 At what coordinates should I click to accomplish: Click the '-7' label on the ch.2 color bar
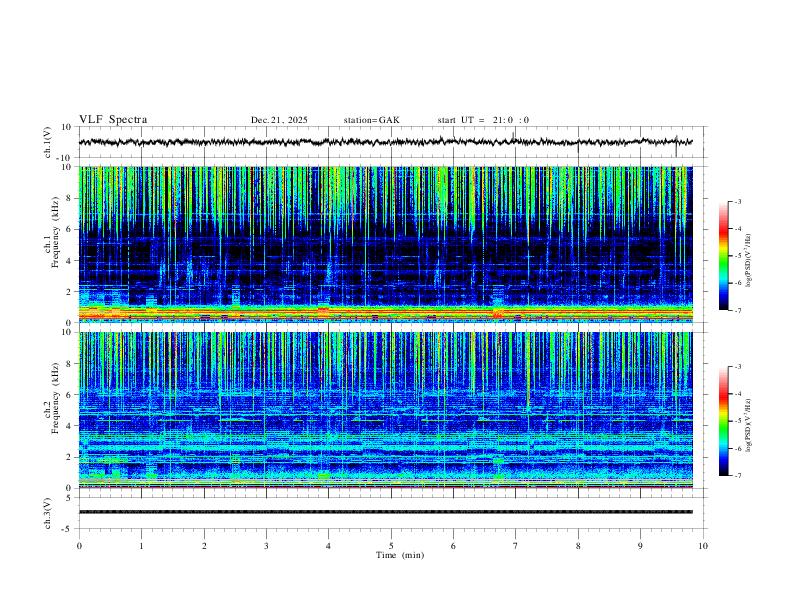point(738,476)
